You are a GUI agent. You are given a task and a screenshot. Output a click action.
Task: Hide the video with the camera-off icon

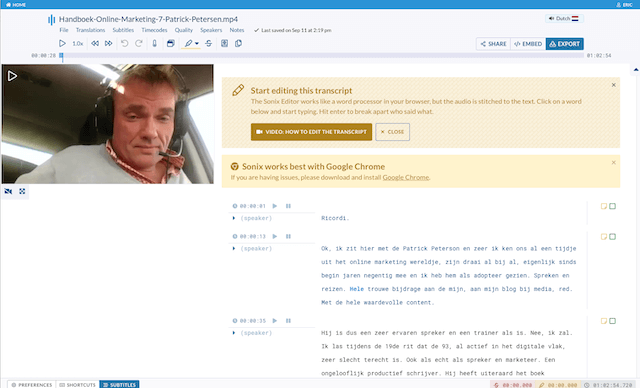coord(8,191)
